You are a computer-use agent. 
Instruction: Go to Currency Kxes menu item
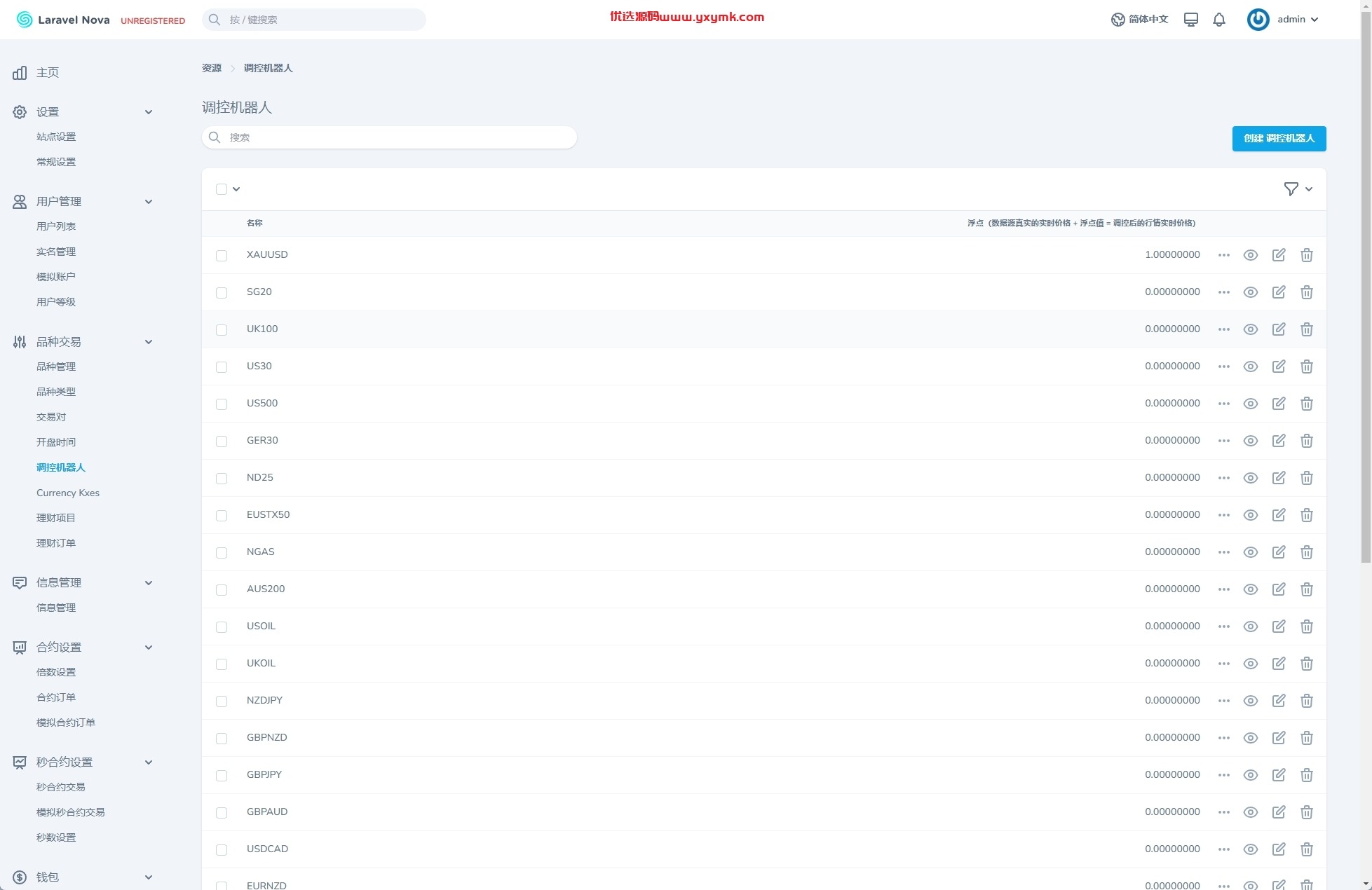68,493
